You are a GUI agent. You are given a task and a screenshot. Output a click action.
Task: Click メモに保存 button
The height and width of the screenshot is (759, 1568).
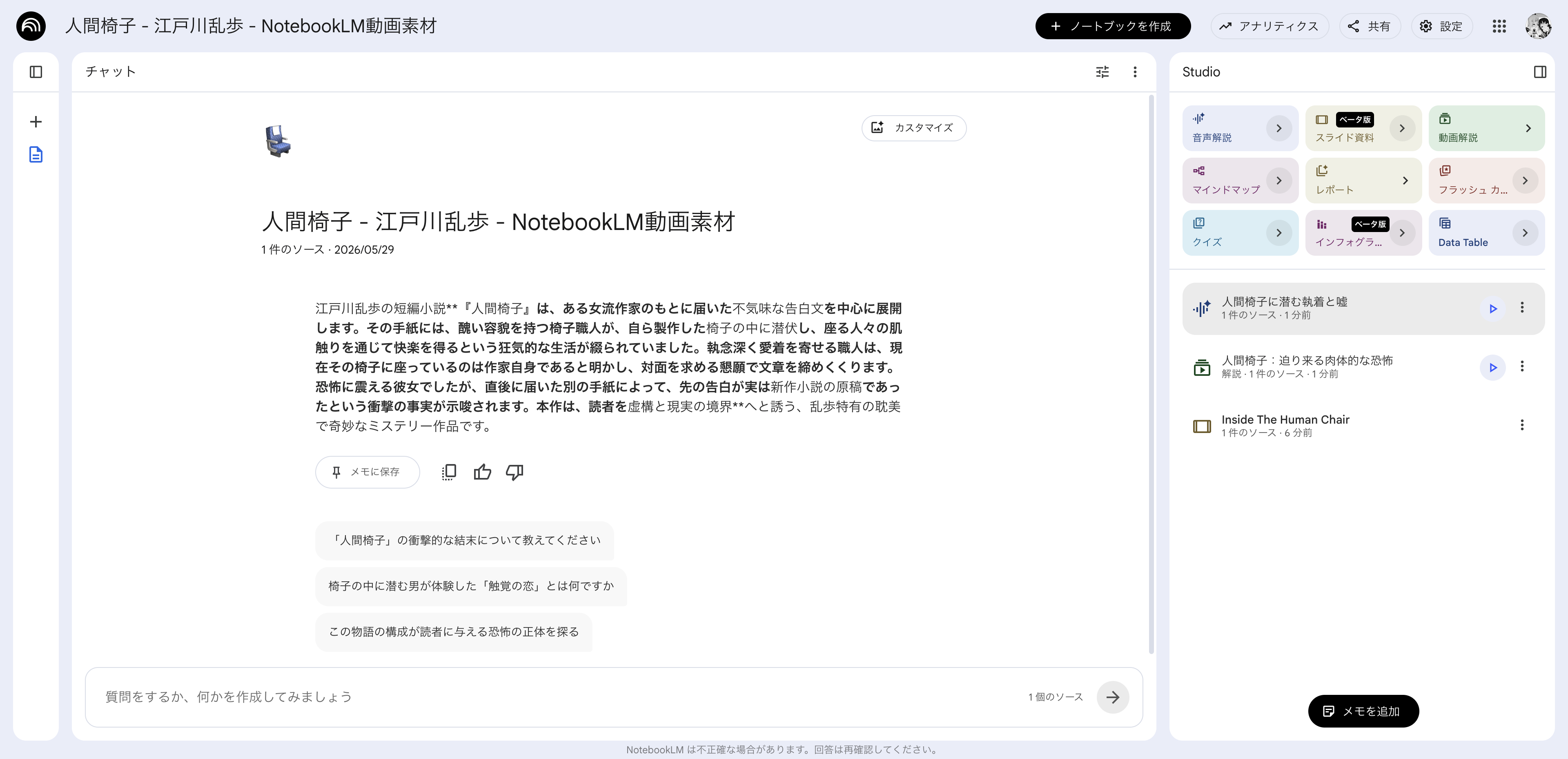[x=367, y=472]
